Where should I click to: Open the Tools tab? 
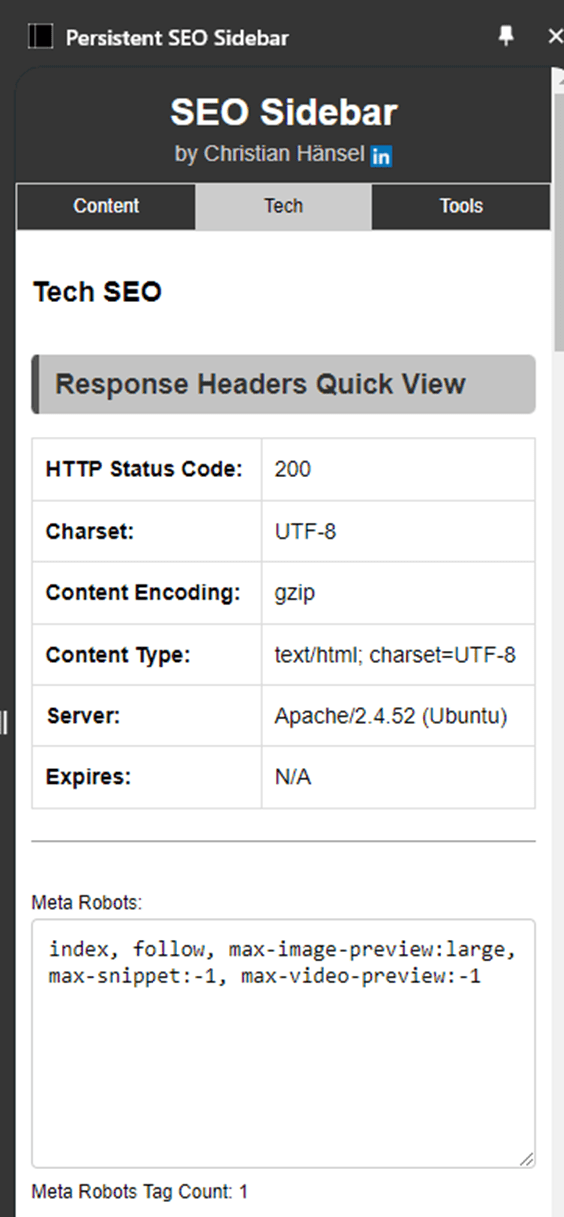pos(461,206)
